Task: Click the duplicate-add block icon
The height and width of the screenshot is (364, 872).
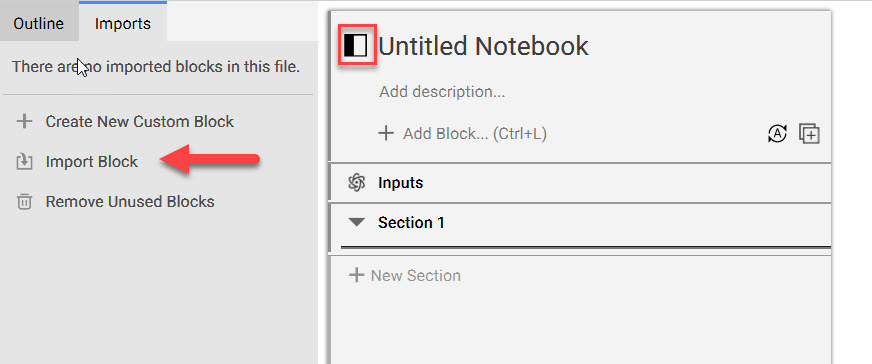Action: point(810,134)
